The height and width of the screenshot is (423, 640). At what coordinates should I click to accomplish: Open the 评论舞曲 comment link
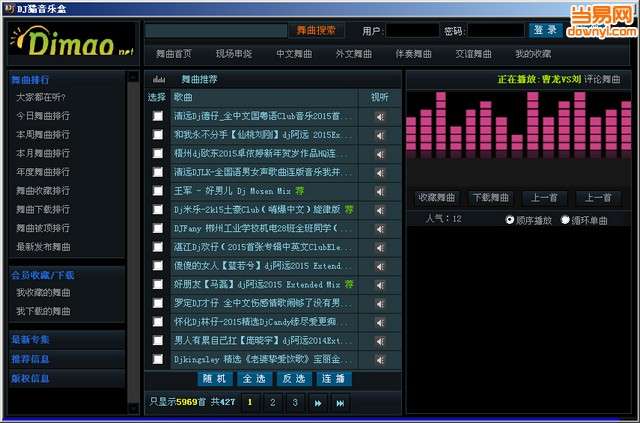pos(602,79)
